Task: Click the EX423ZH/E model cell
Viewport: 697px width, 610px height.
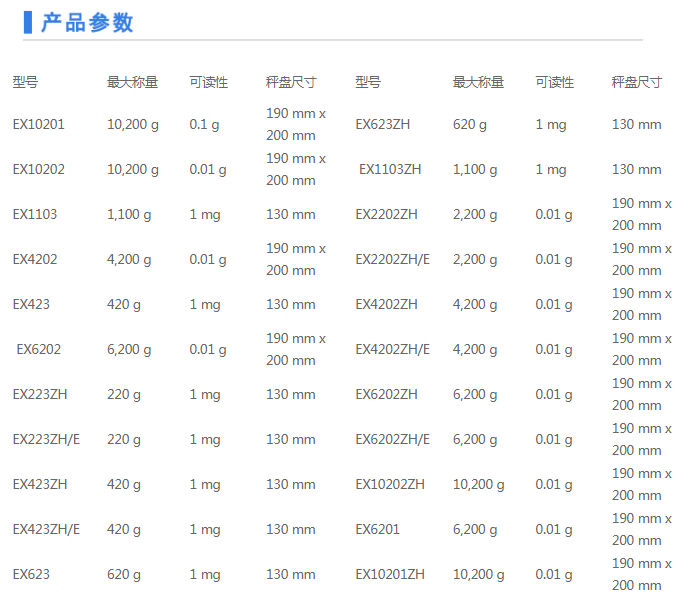Action: click(x=46, y=530)
